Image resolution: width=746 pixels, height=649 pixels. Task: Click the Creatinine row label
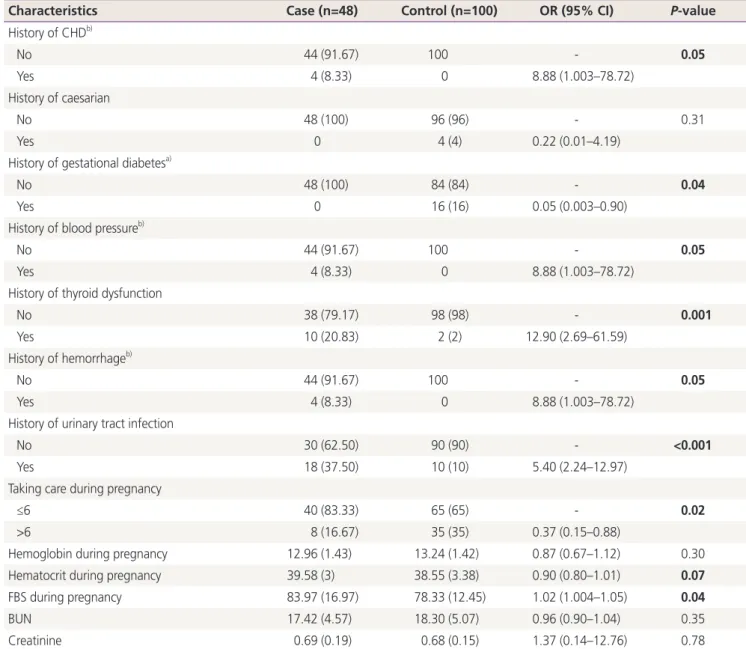(x=35, y=640)
